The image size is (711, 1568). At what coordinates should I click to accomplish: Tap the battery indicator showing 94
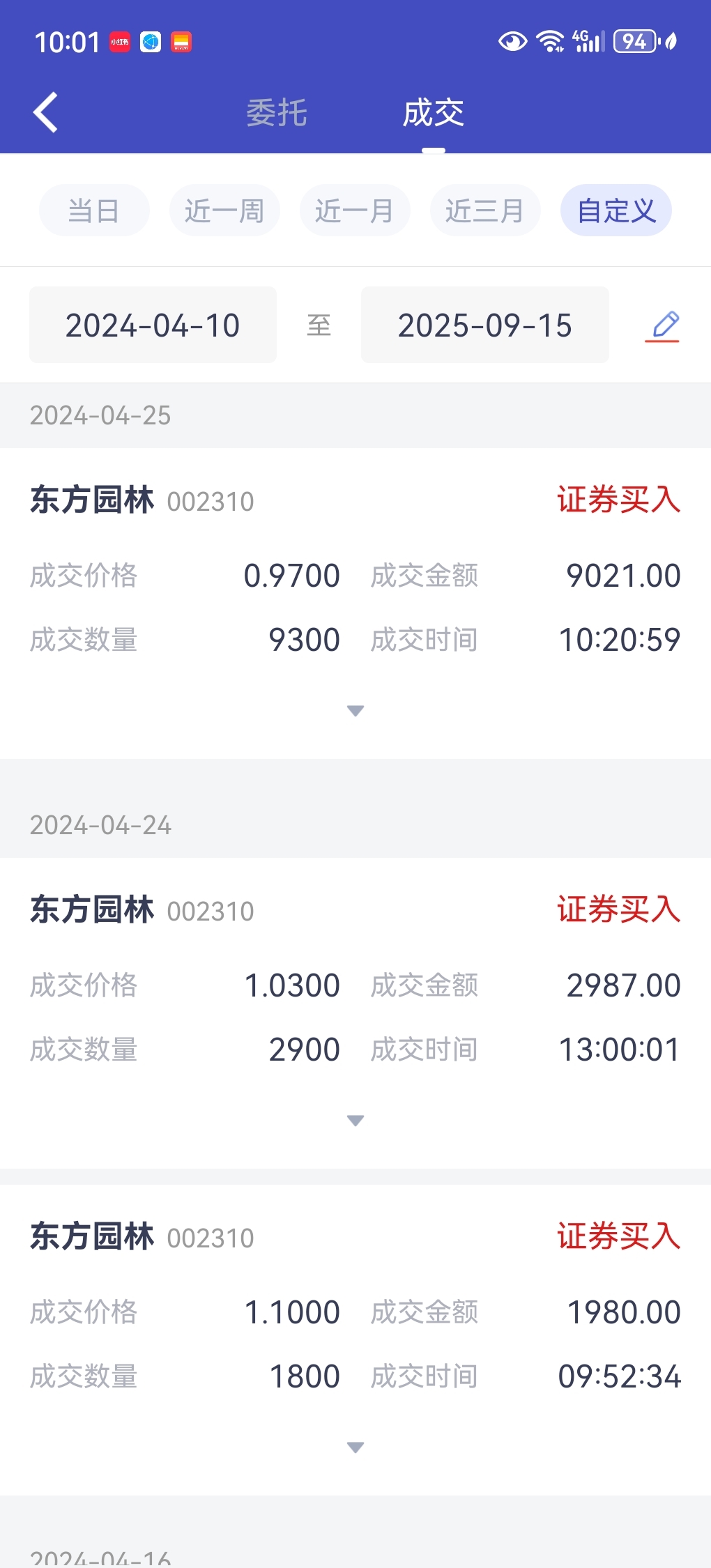click(636, 42)
